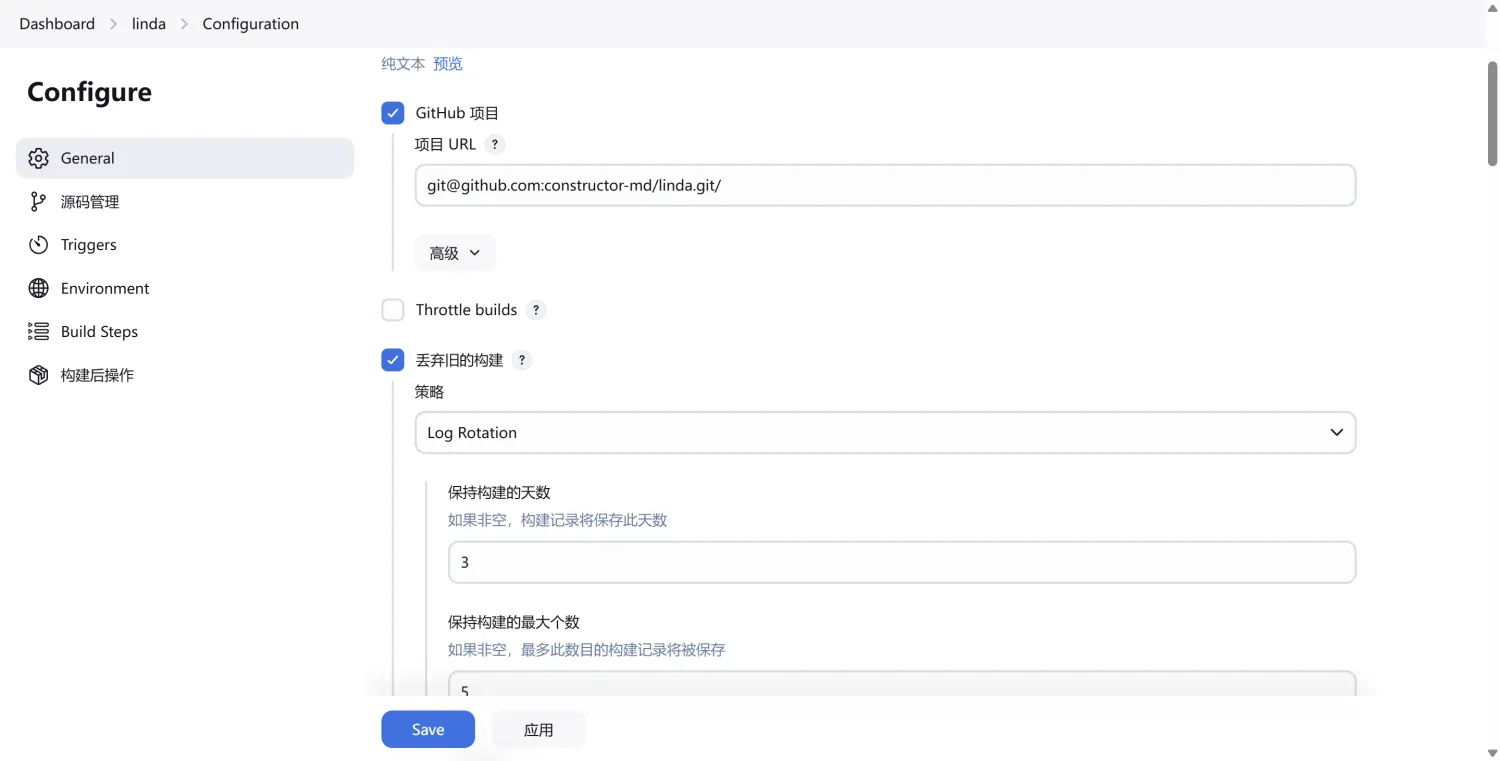Image resolution: width=1500 pixels, height=761 pixels.
Task: Click the 应用 apply button
Action: point(538,730)
